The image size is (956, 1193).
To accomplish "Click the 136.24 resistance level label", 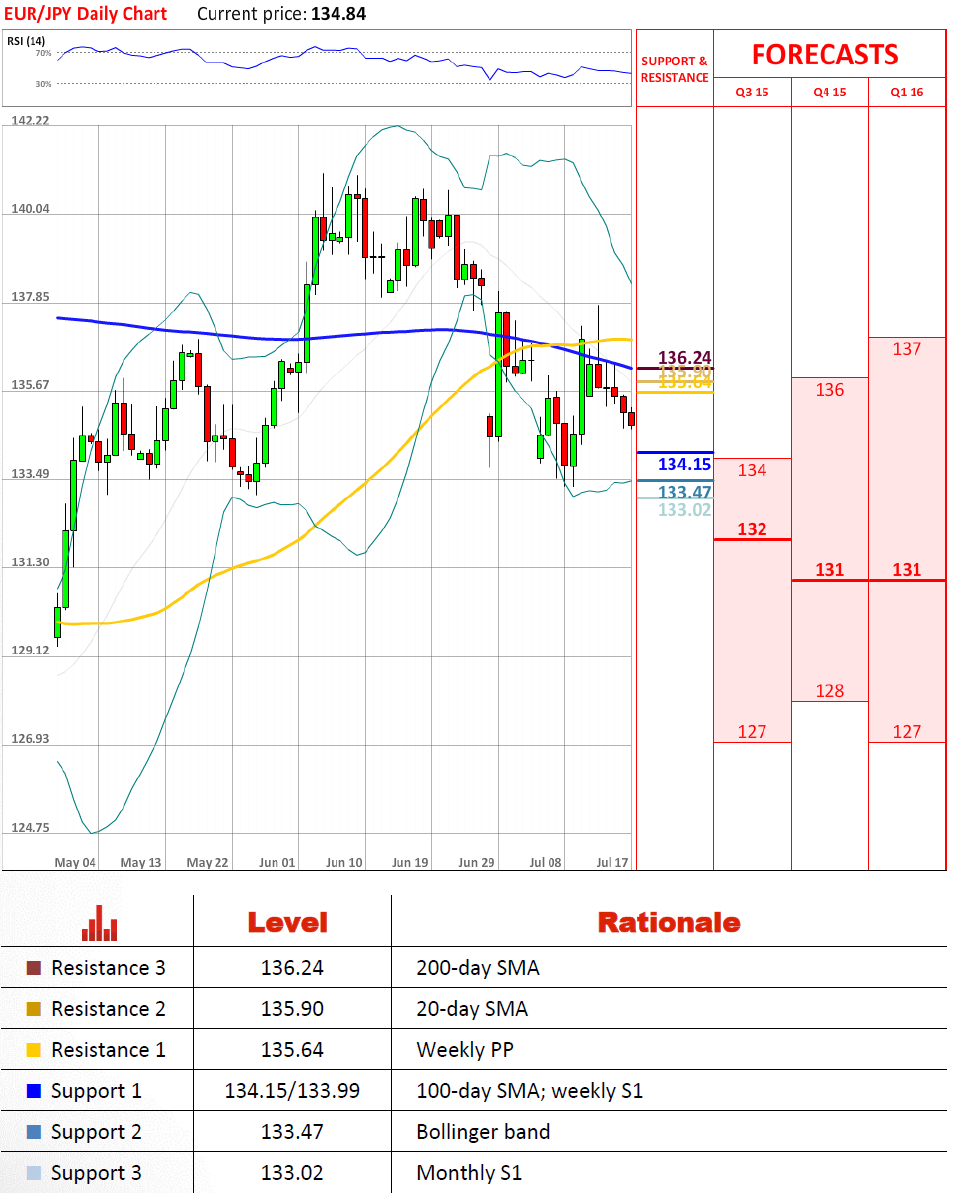I will [684, 358].
